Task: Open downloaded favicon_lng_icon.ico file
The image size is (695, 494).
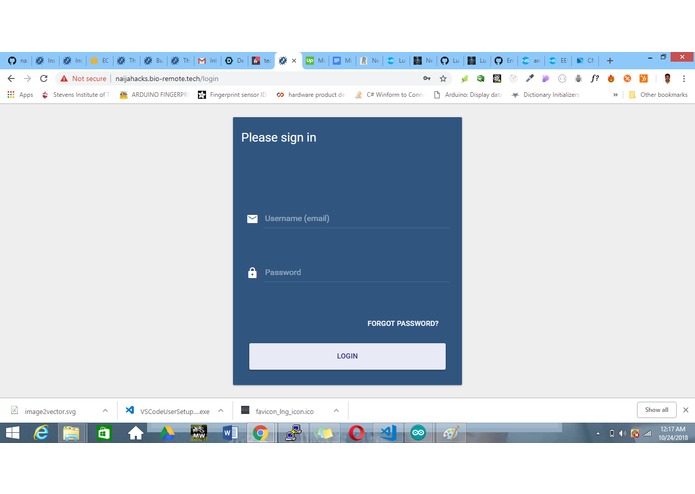Action: 277,411
